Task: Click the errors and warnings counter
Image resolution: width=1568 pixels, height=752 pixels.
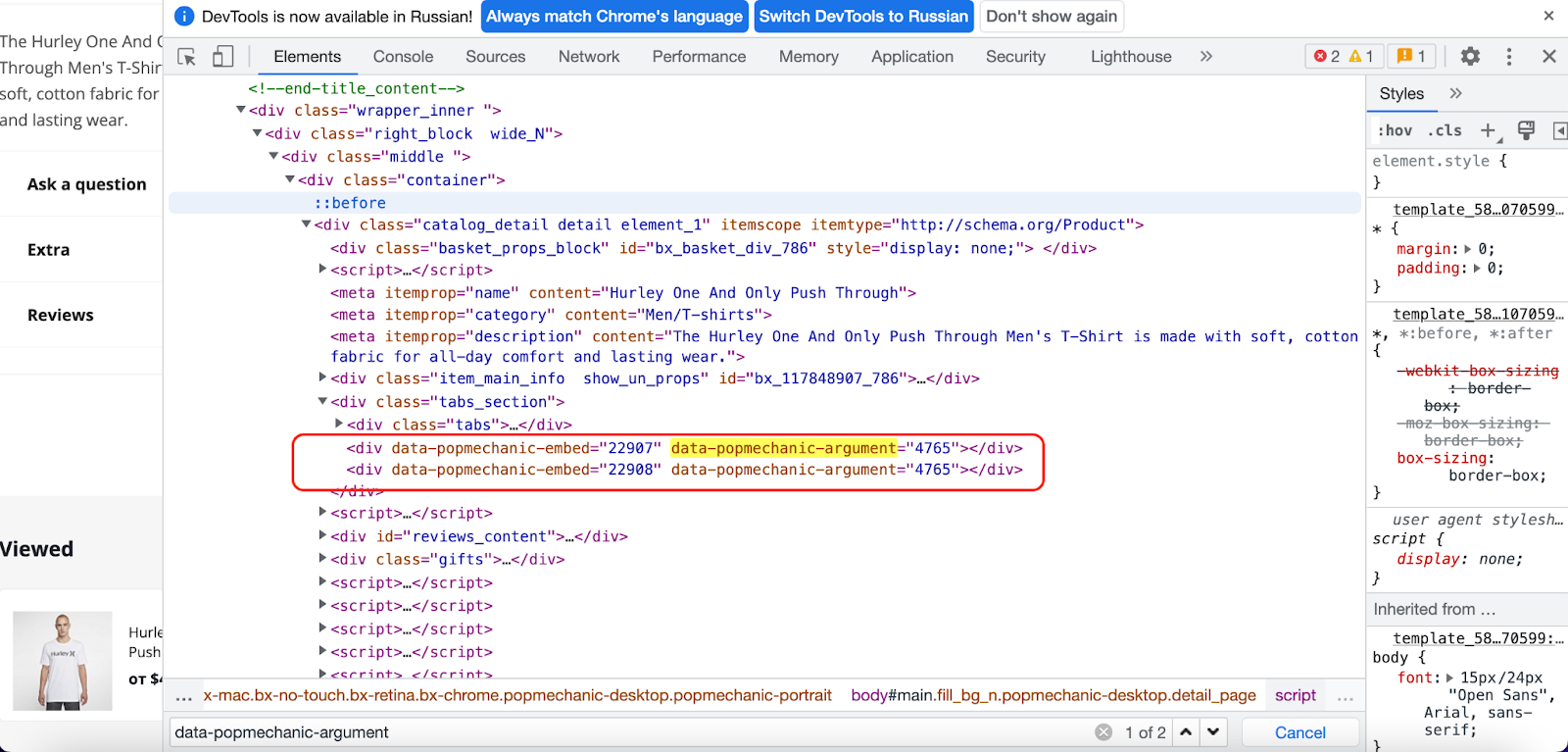Action: tap(1344, 57)
